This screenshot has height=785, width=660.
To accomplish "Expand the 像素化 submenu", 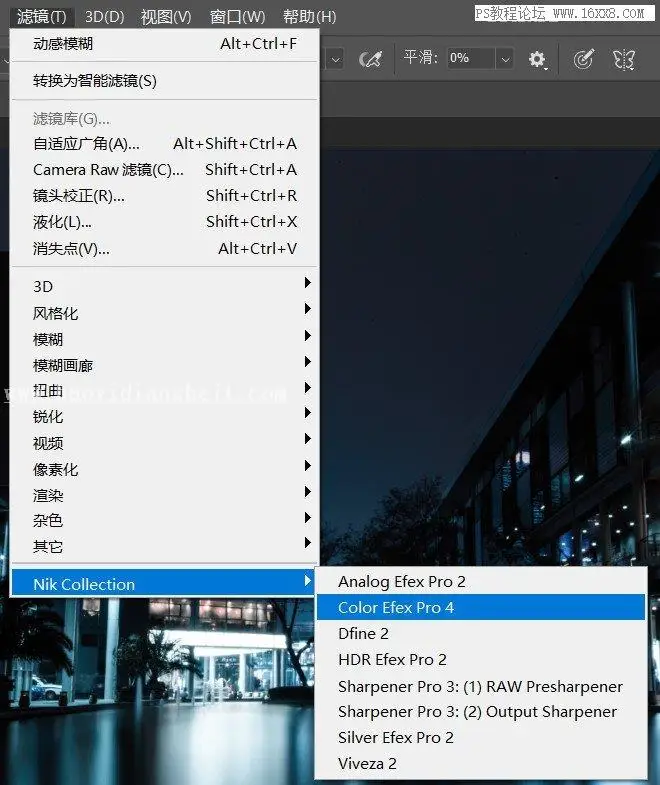I will coord(165,469).
